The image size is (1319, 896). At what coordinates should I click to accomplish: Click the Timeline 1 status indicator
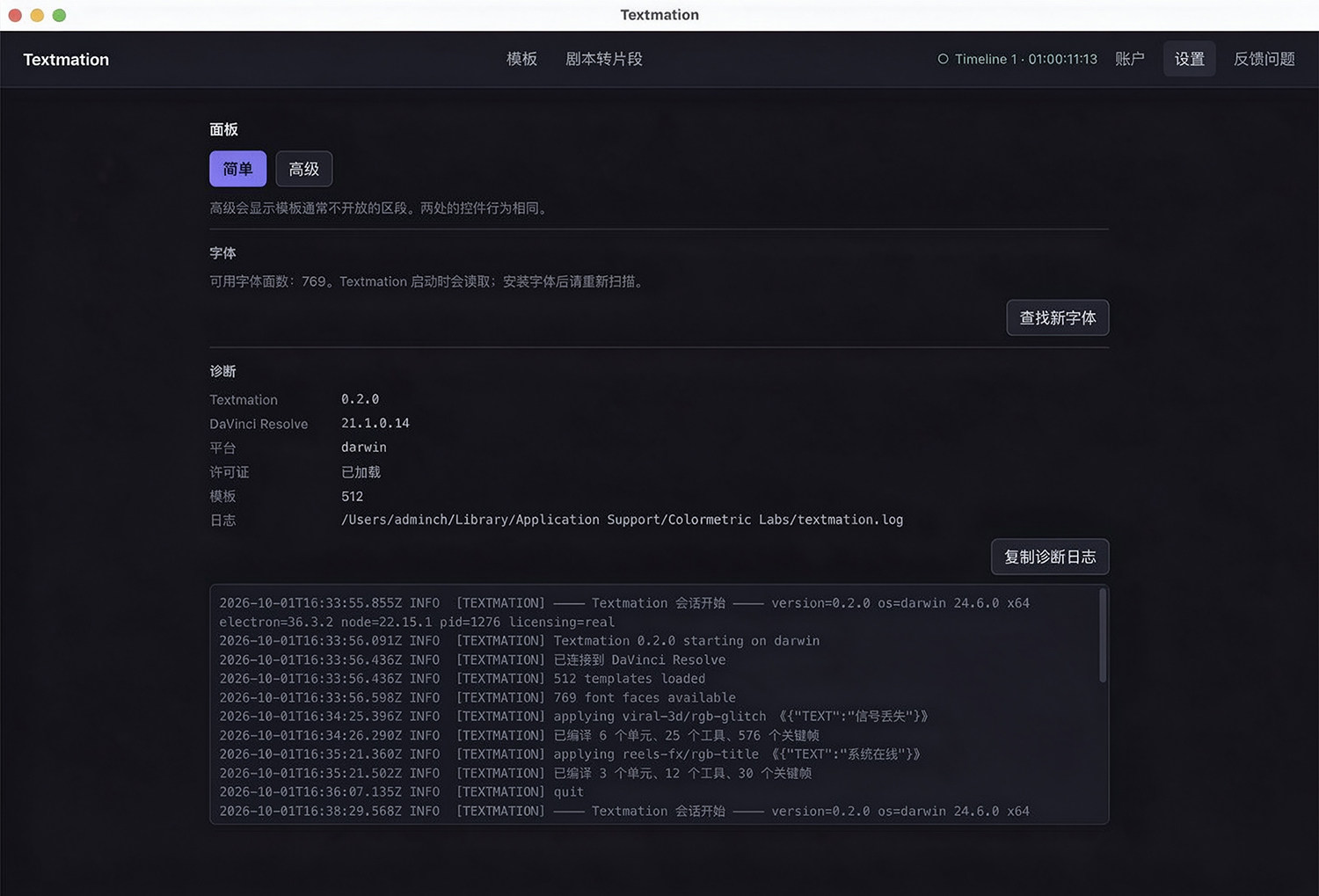click(x=1017, y=59)
